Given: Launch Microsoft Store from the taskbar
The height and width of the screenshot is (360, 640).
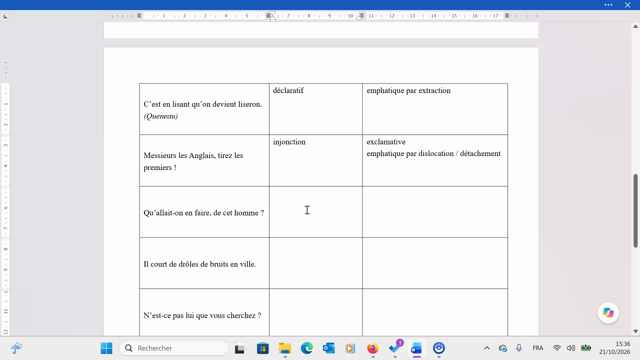Looking at the screenshot, I should click(x=262, y=349).
